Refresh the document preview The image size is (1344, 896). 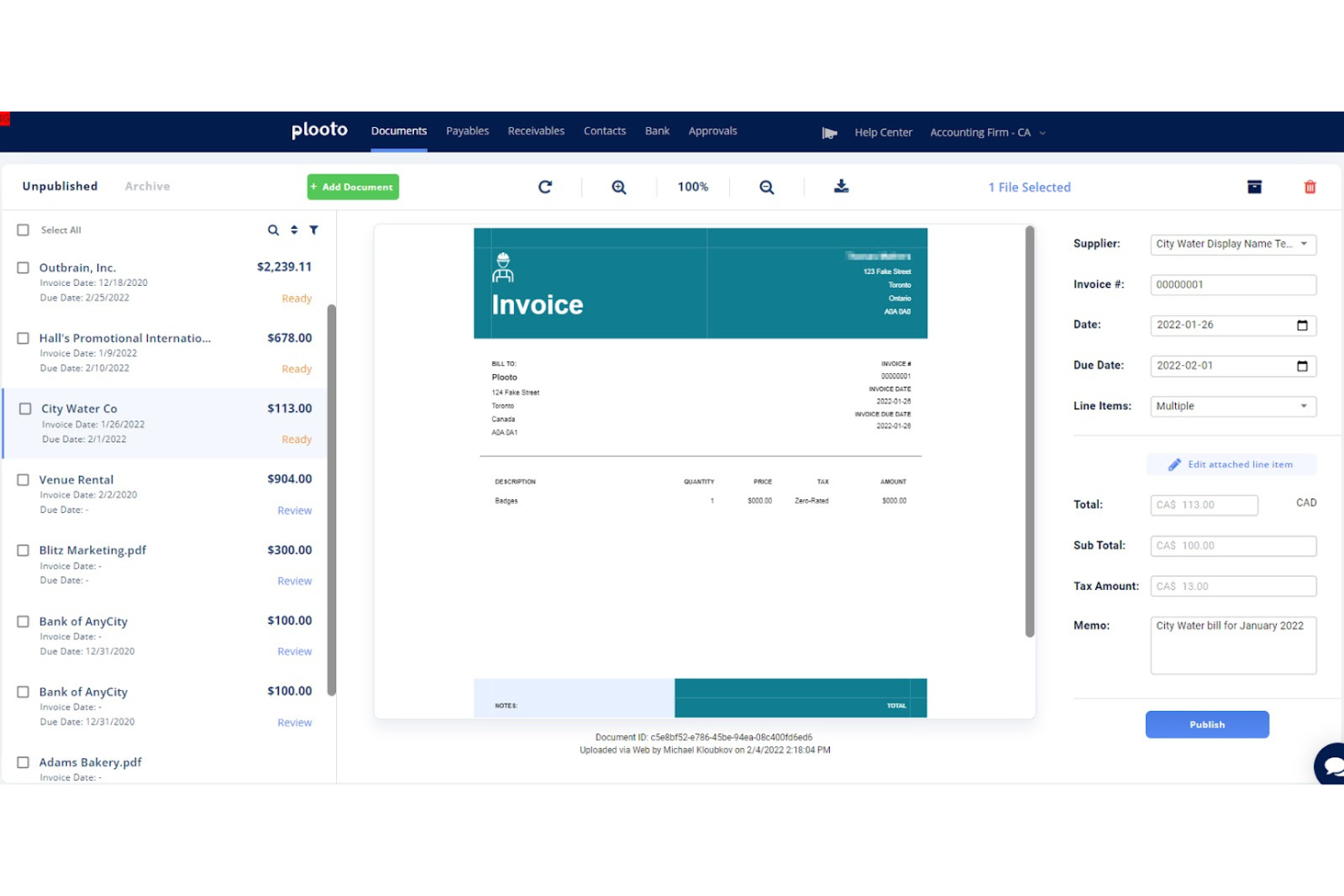click(x=546, y=186)
